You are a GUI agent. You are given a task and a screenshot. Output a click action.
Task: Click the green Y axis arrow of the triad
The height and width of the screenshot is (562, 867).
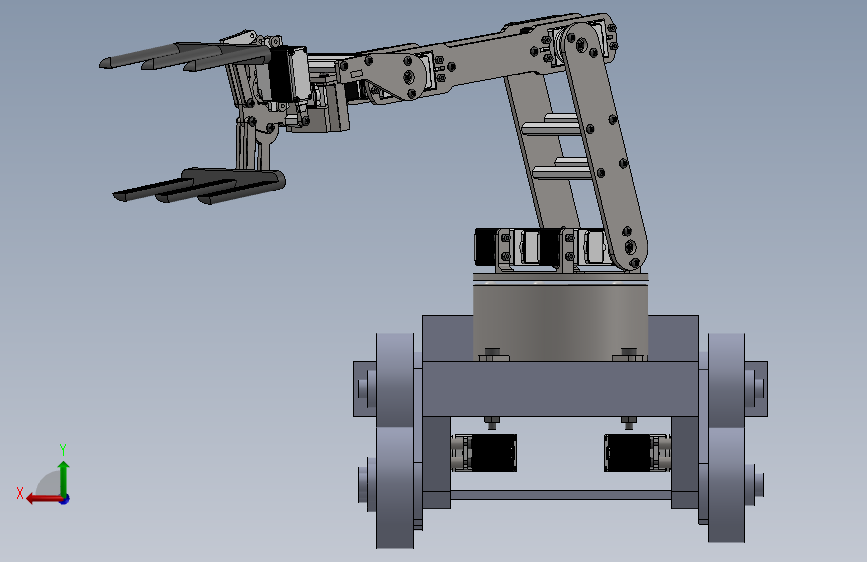tap(64, 477)
